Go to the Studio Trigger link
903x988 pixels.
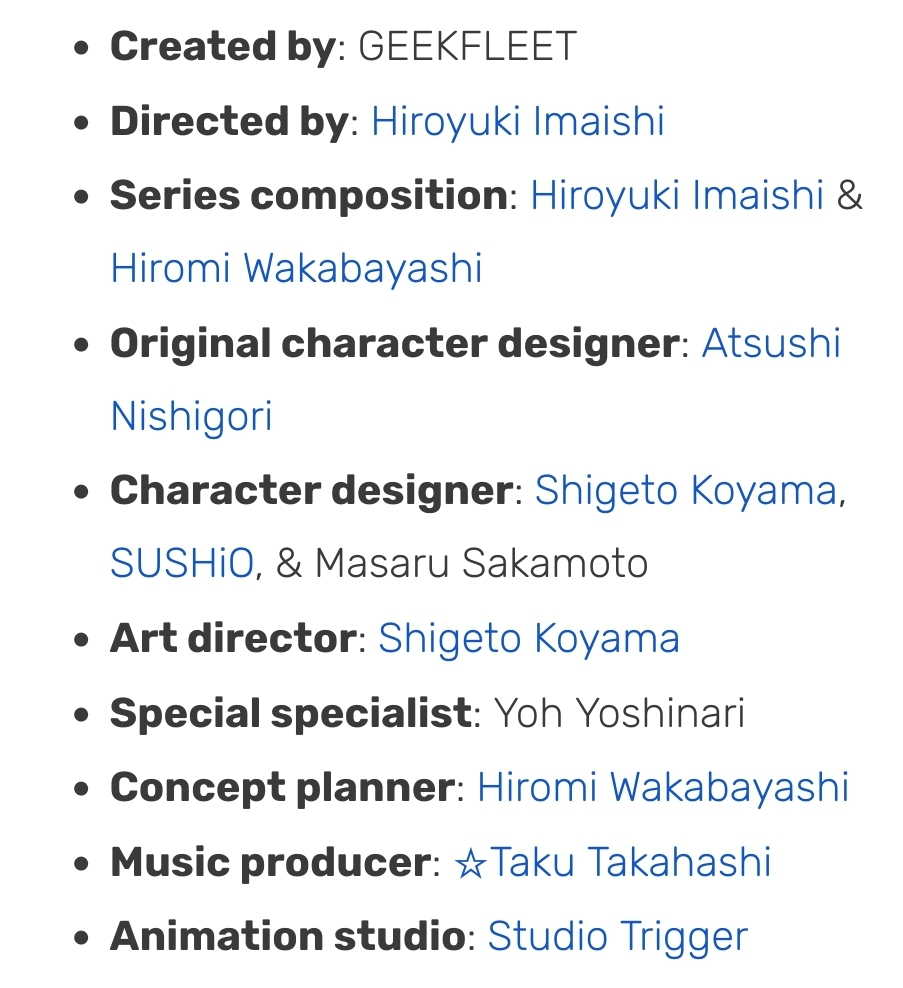(x=618, y=936)
